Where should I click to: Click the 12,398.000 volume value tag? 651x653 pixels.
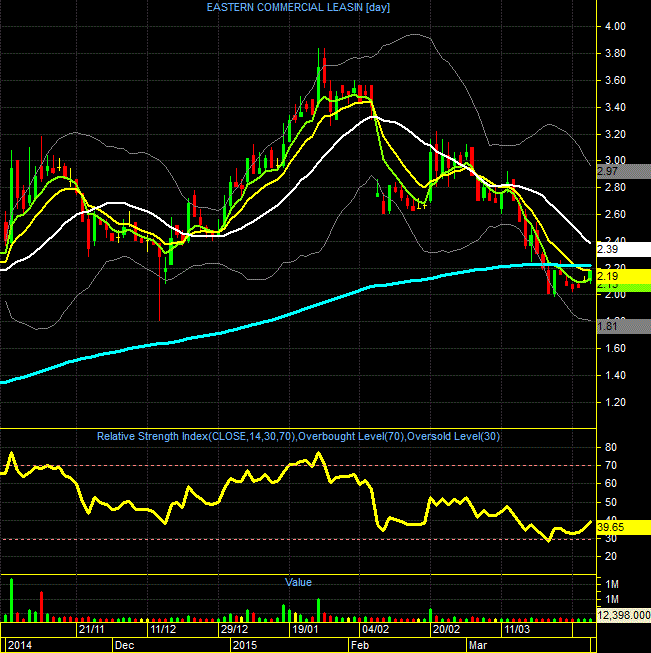[x=624, y=615]
